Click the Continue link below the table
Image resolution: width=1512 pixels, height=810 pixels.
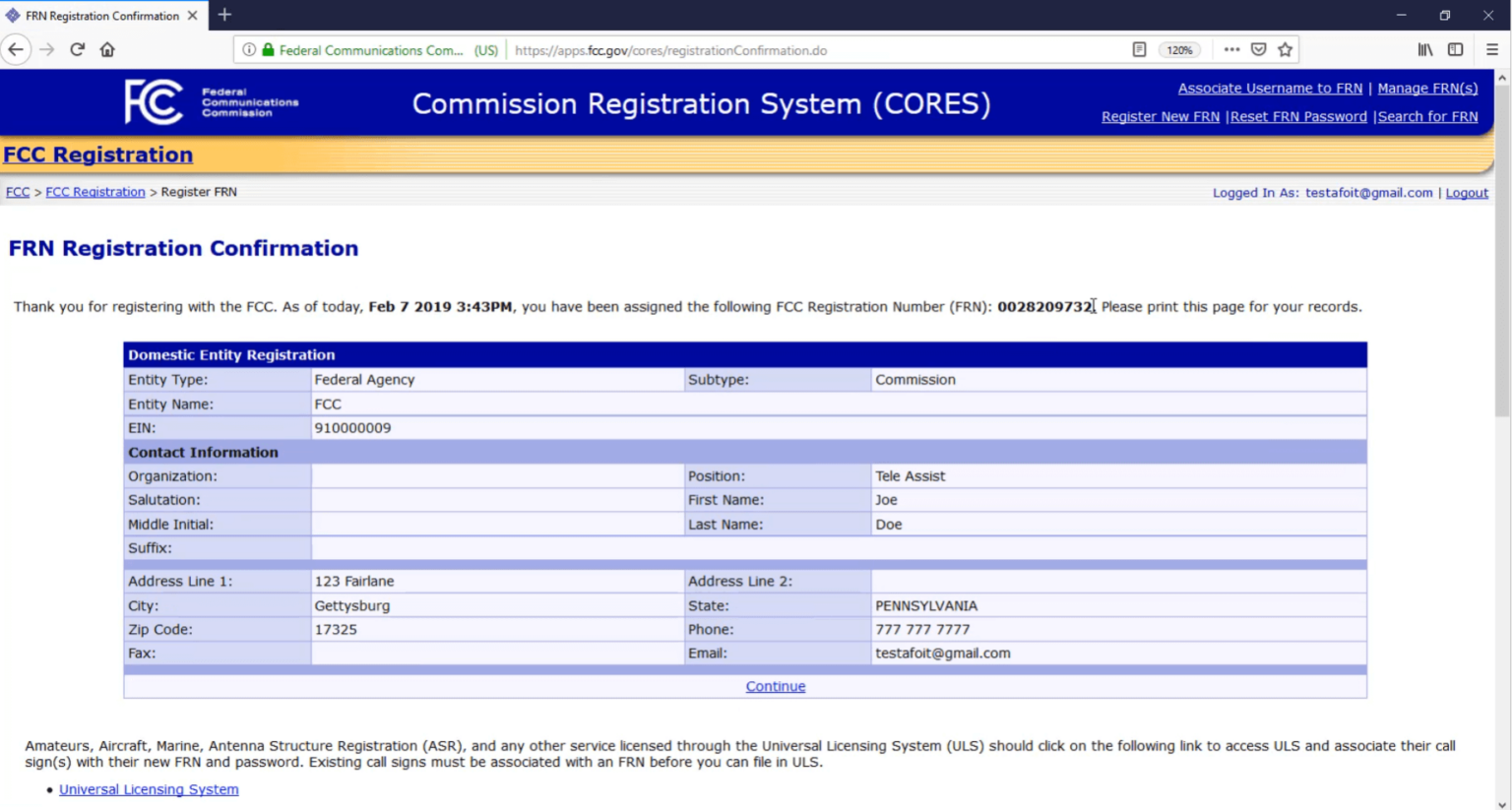point(775,686)
